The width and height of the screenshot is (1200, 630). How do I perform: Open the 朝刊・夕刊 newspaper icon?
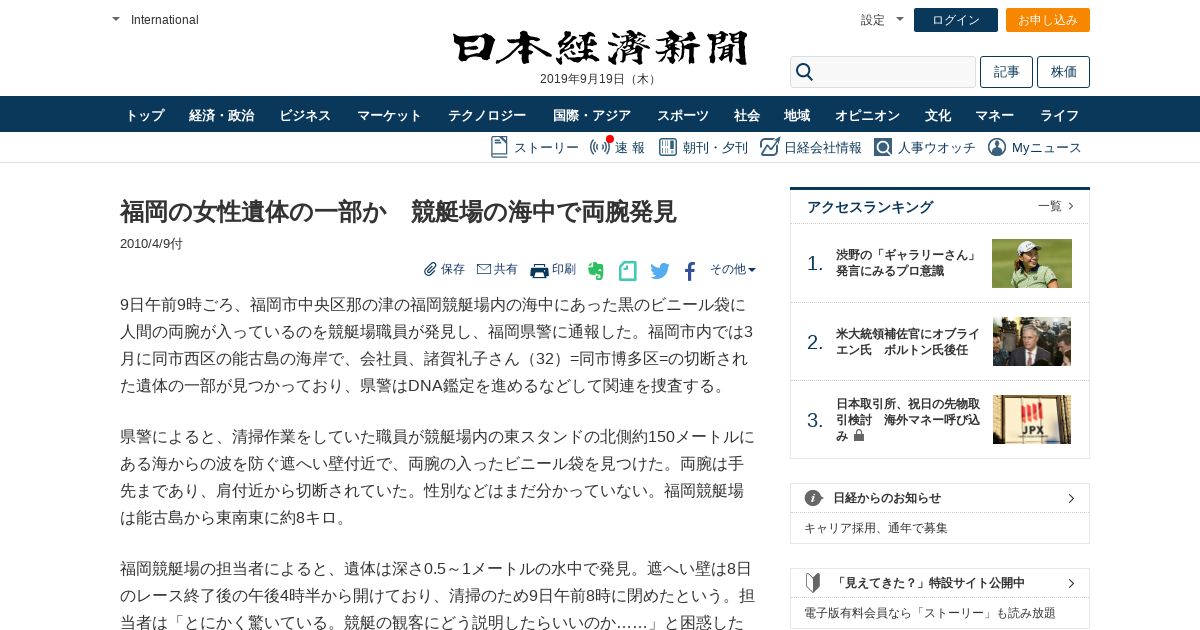666,147
